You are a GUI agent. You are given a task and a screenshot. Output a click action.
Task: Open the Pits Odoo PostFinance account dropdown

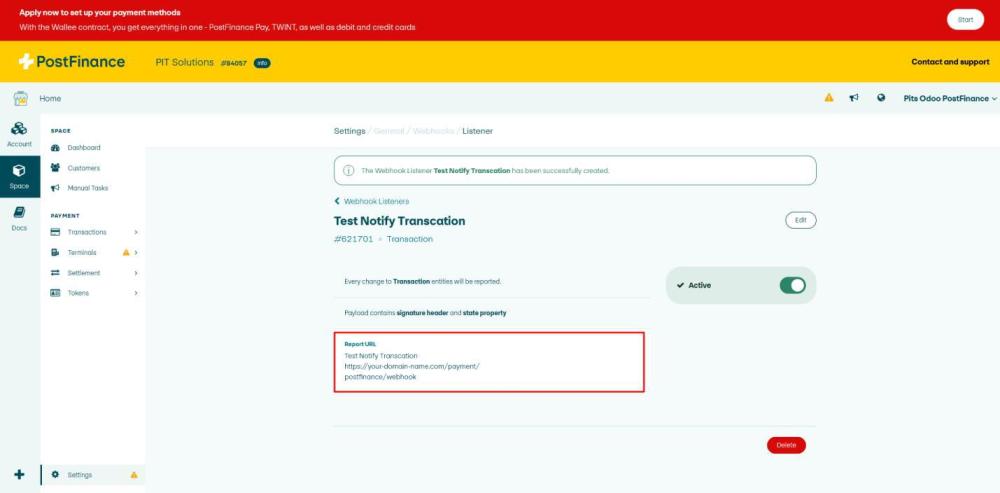pyautogui.click(x=950, y=98)
